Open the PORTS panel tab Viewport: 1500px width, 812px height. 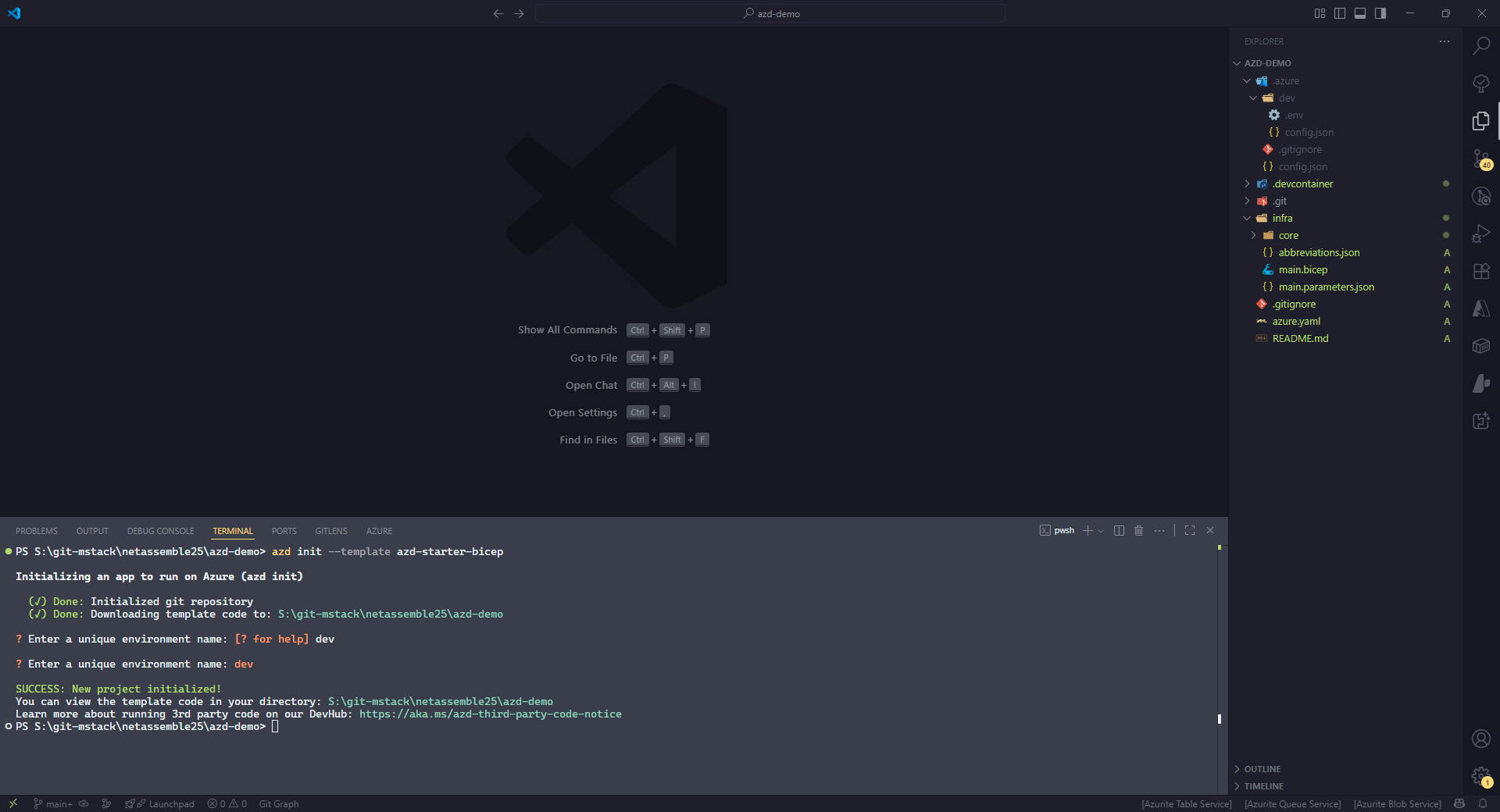tap(283, 531)
